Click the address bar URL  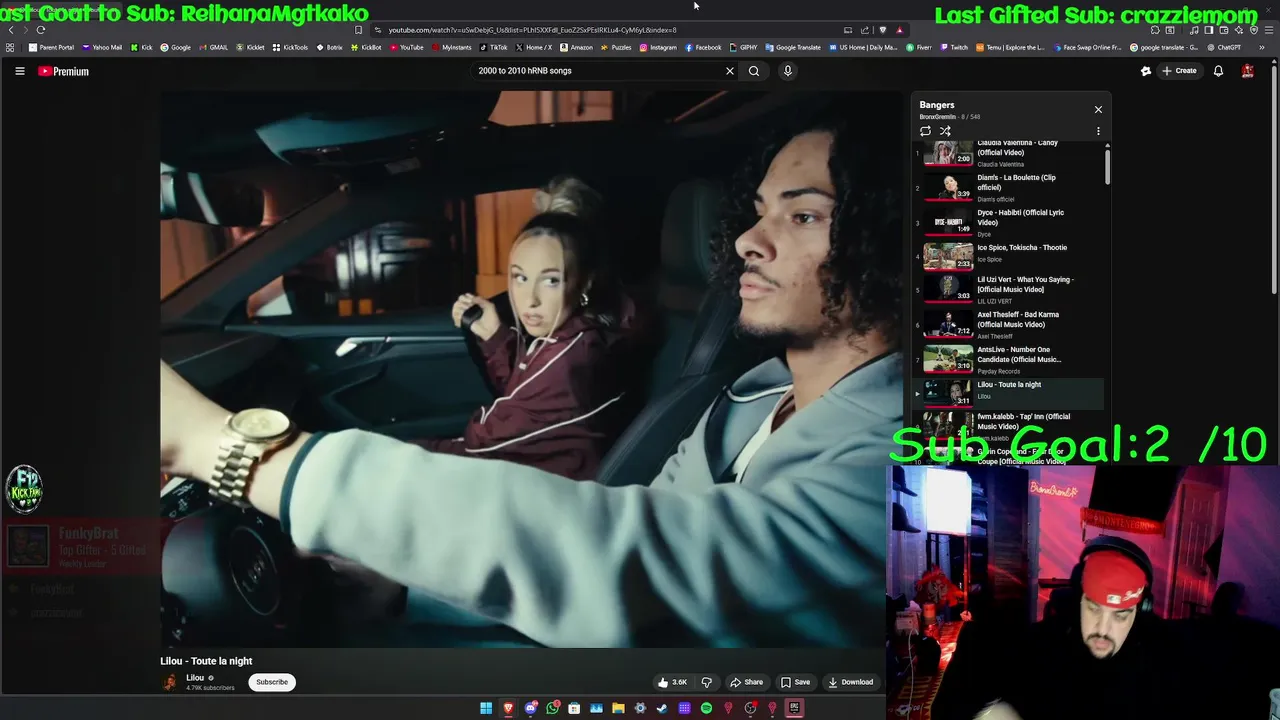coord(532,30)
